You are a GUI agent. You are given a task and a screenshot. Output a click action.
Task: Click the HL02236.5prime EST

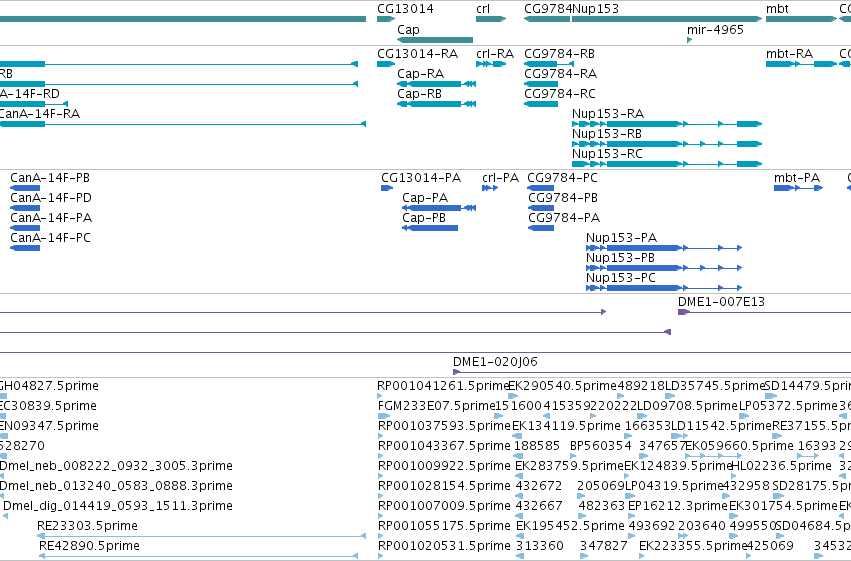pyautogui.click(x=735, y=476)
